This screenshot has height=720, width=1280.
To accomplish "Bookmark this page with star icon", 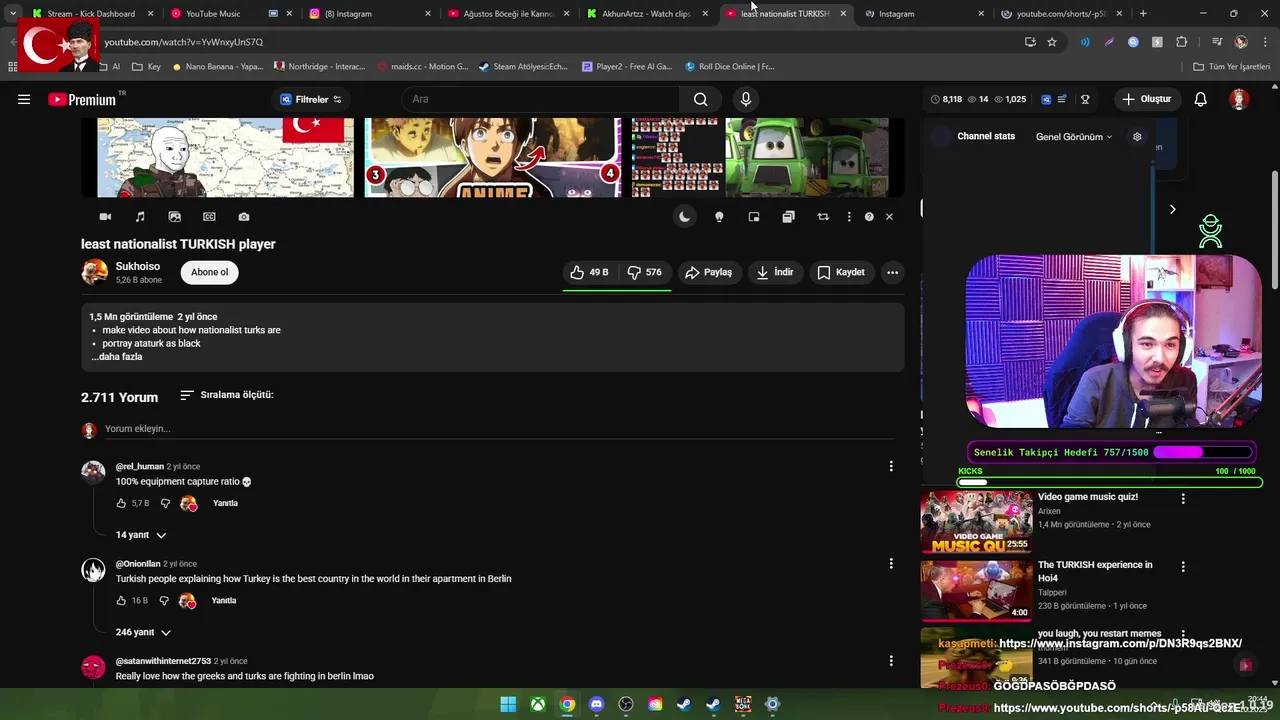I will (x=1052, y=42).
